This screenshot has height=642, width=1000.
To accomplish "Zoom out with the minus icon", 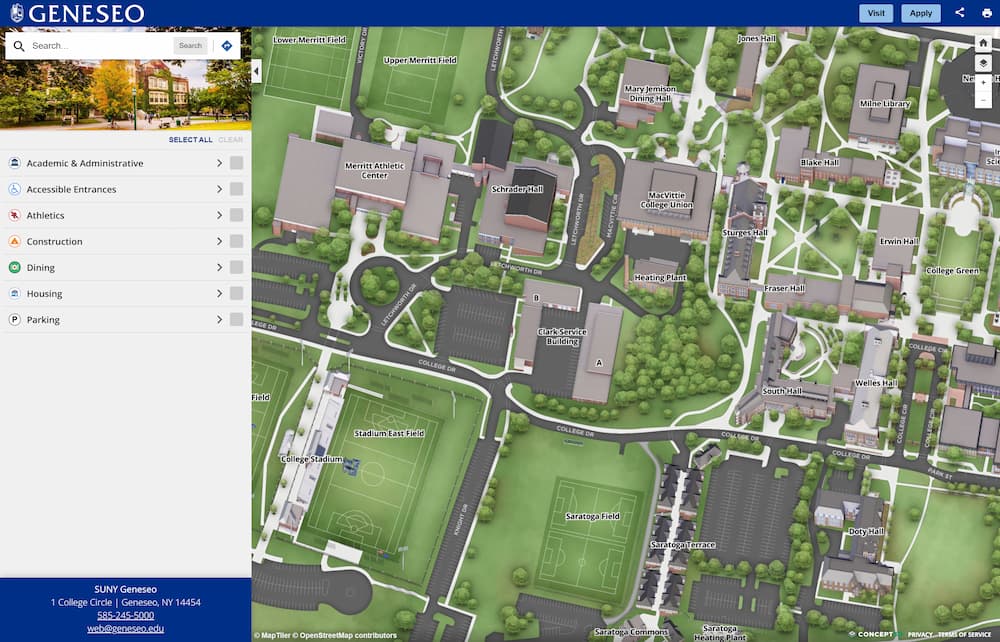I will [x=984, y=100].
